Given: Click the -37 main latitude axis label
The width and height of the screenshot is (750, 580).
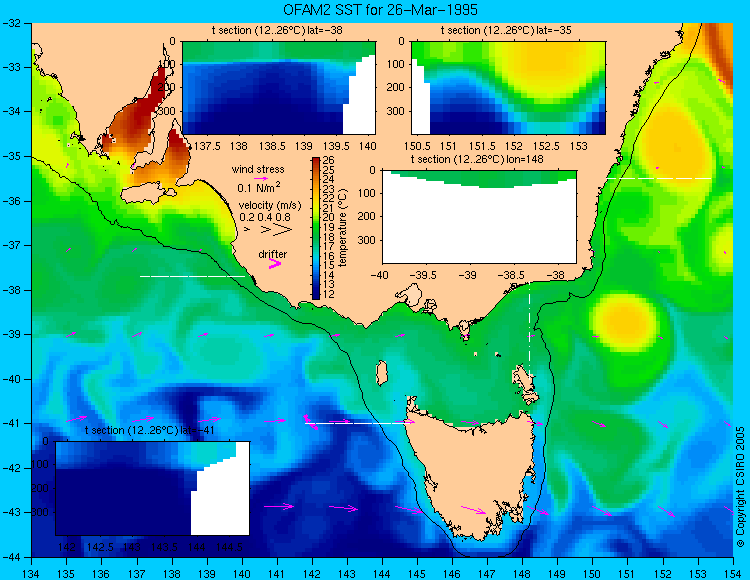Looking at the screenshot, I should [11, 246].
